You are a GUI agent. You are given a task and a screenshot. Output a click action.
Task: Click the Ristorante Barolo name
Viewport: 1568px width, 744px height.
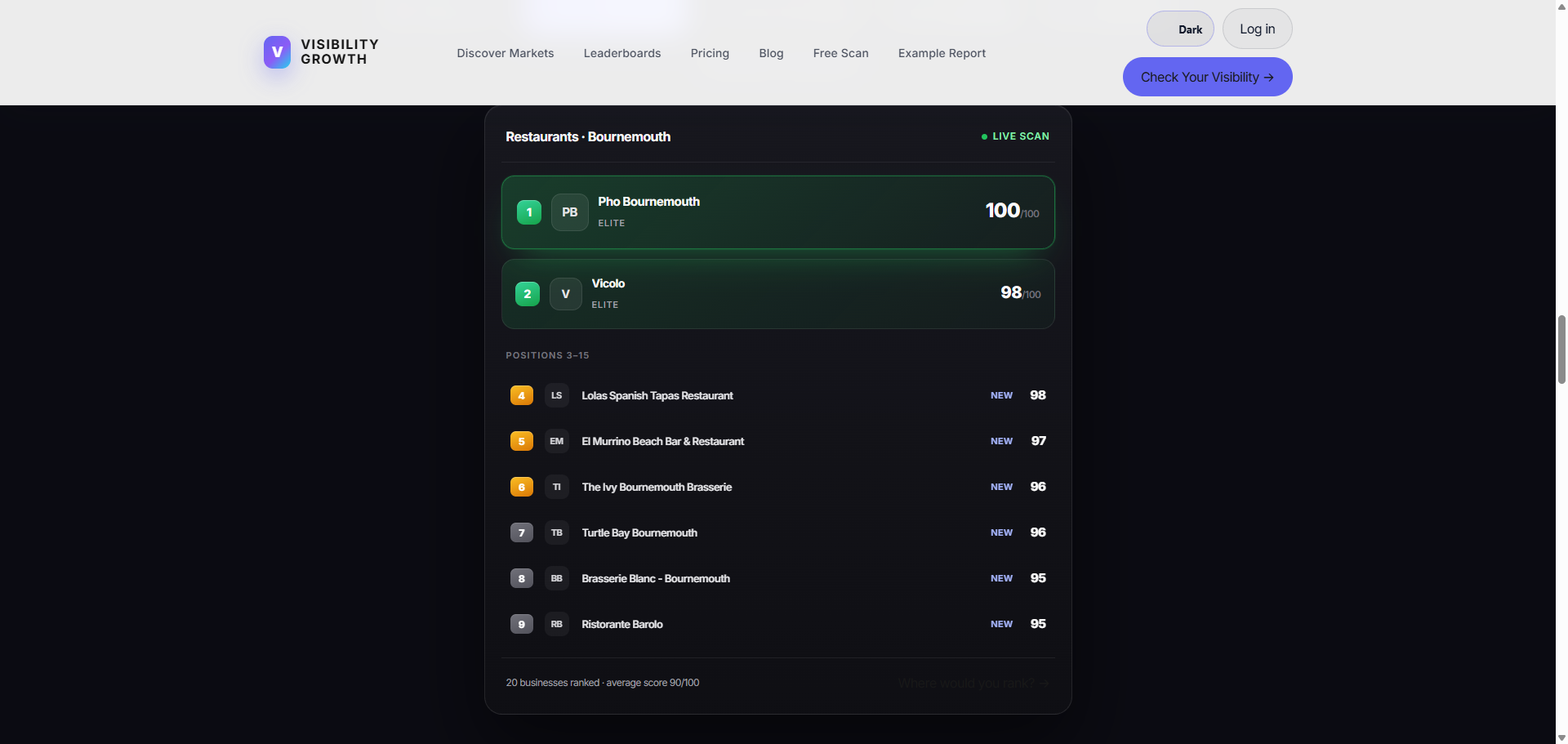click(622, 624)
